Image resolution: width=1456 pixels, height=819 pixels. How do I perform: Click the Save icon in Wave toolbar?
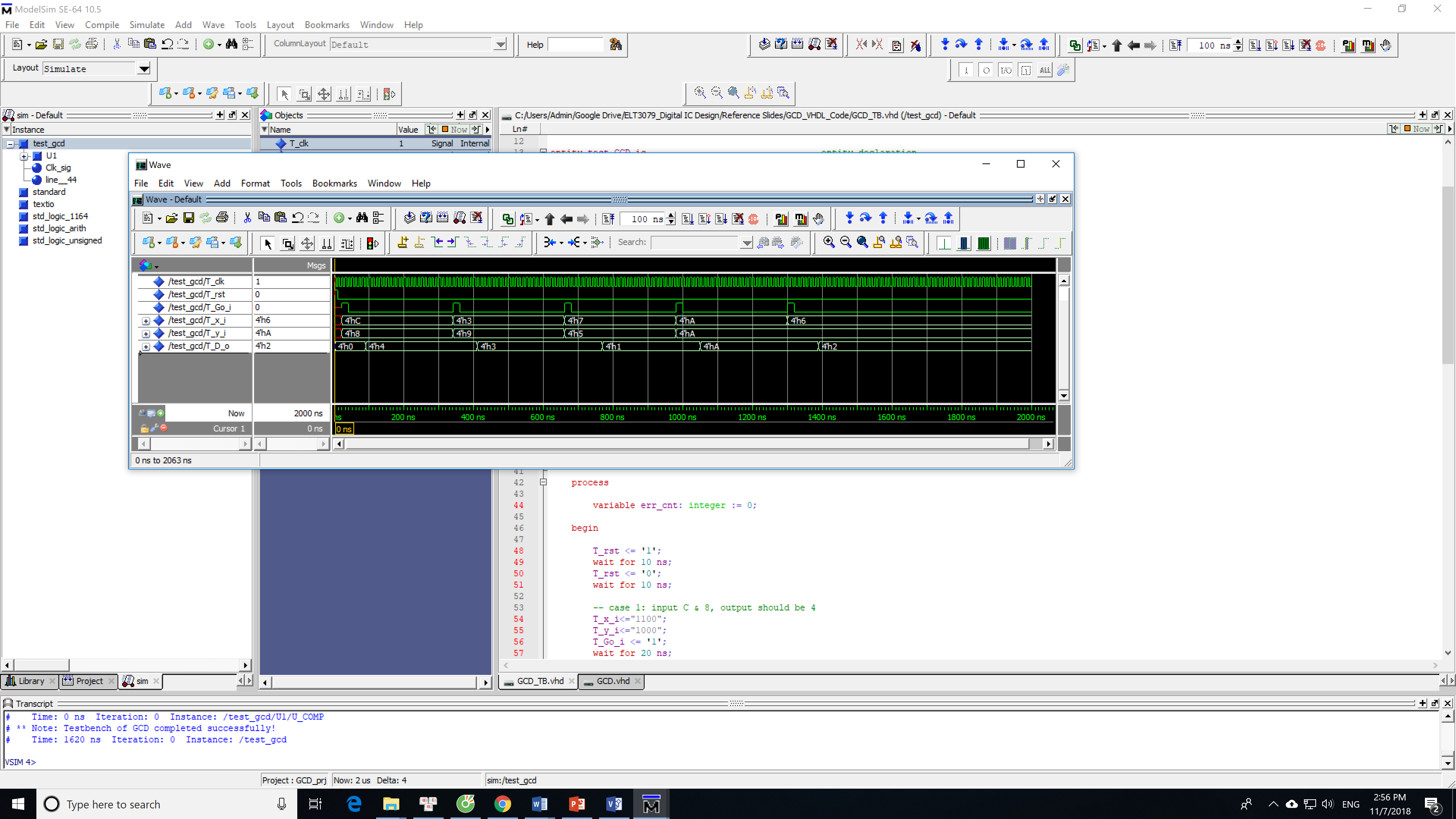tap(189, 218)
